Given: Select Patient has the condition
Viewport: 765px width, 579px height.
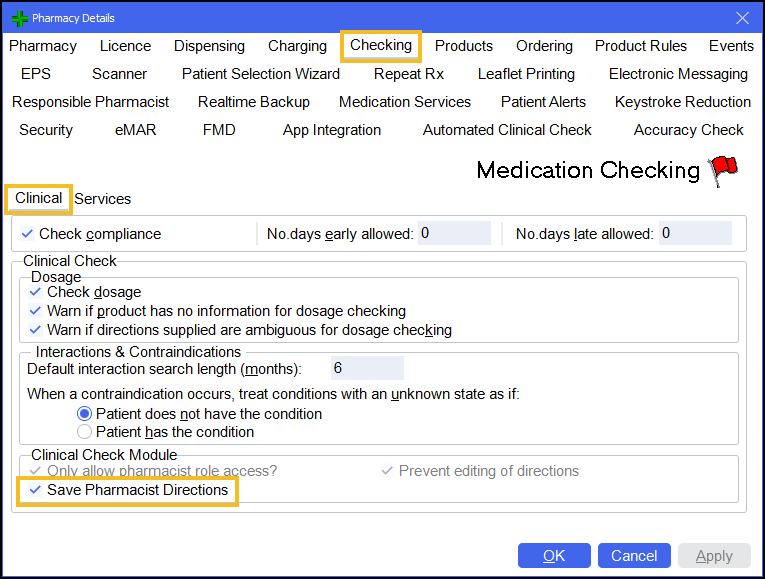Looking at the screenshot, I should [x=84, y=432].
